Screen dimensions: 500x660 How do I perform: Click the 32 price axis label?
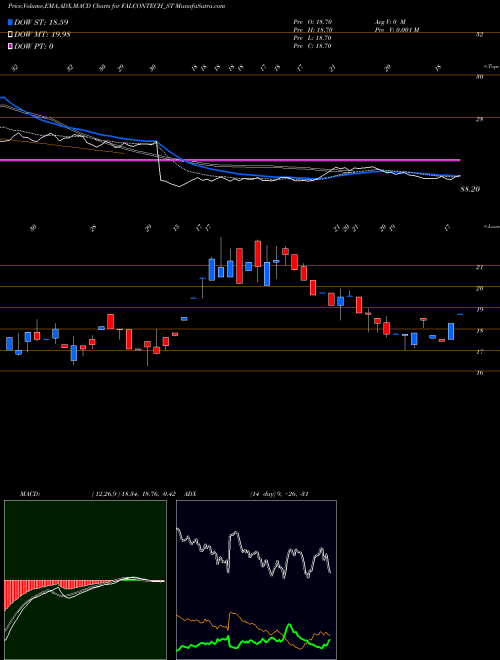pos(479,35)
